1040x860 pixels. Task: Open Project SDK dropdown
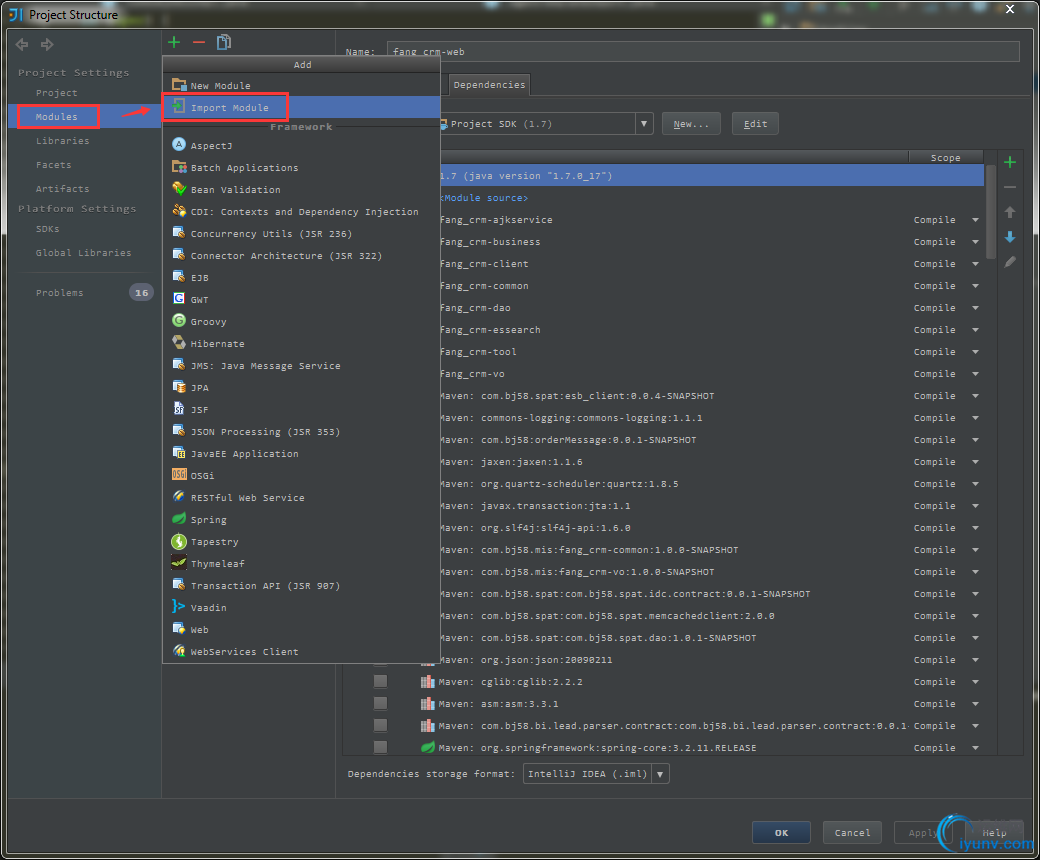pos(643,124)
